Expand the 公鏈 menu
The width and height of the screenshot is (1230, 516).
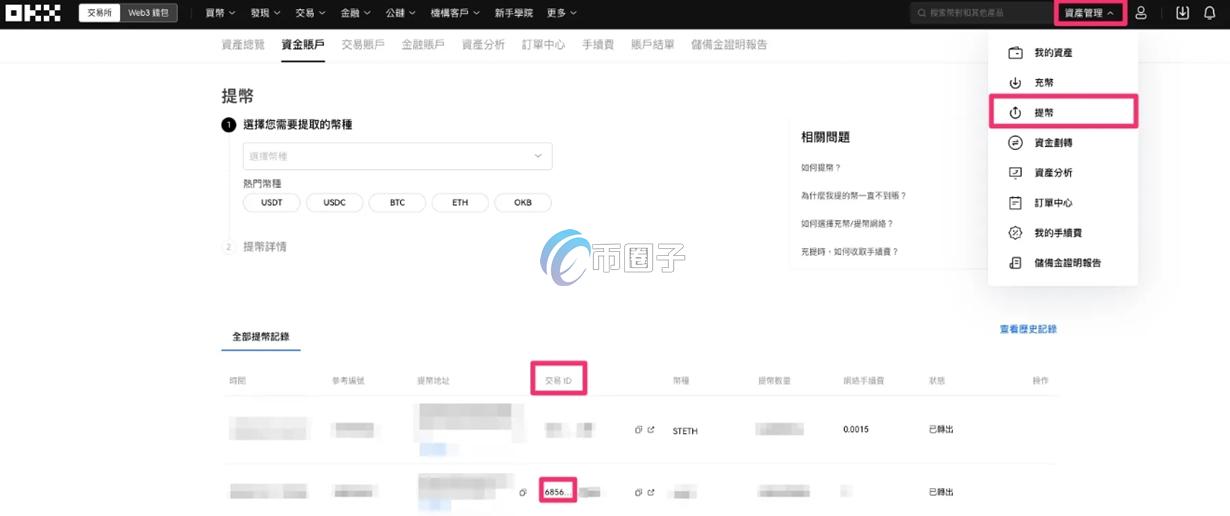point(400,13)
